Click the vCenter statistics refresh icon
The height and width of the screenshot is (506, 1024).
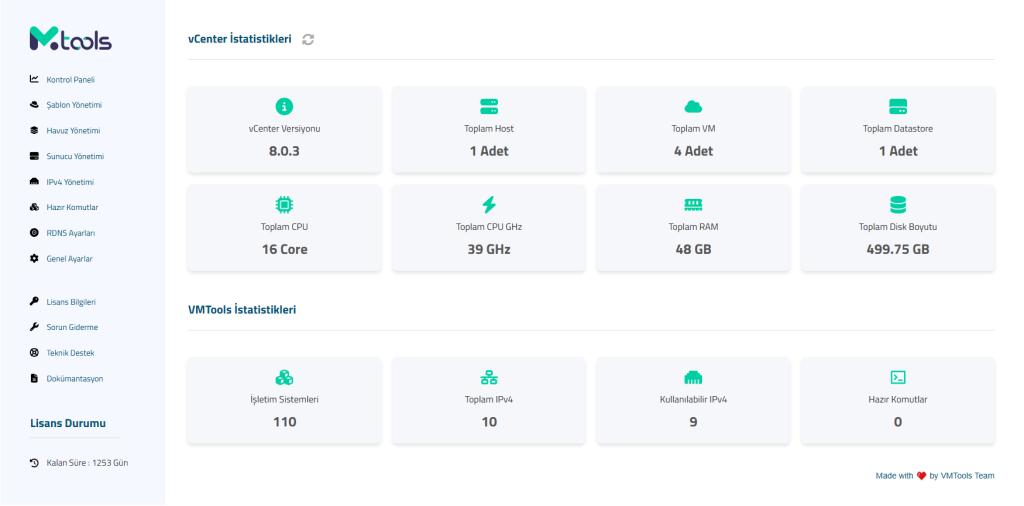point(308,39)
